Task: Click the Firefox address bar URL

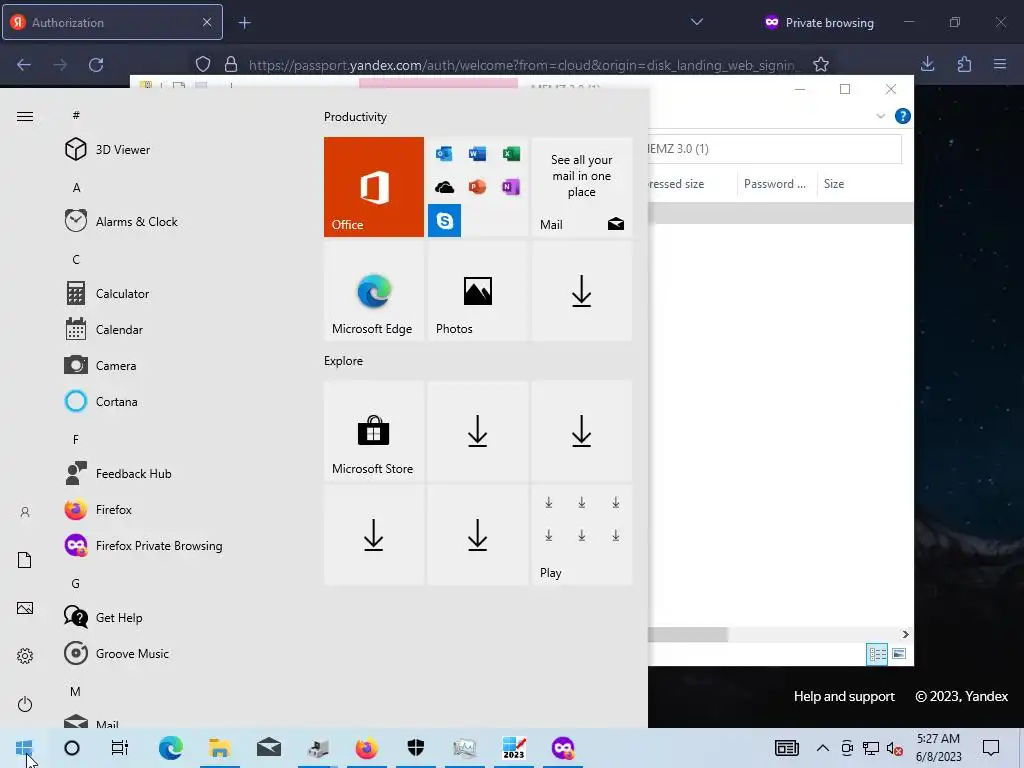Action: 522,65
